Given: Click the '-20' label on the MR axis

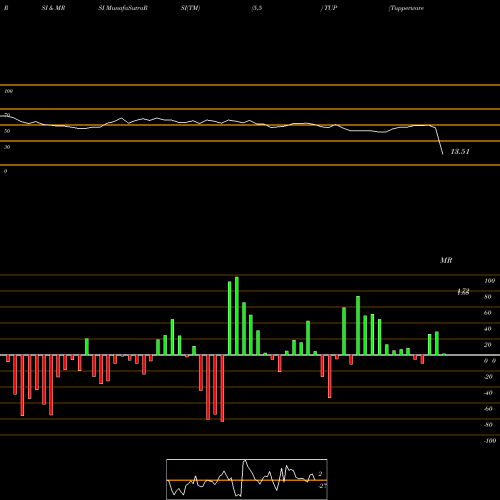Looking at the screenshot, I should click(x=488, y=377).
